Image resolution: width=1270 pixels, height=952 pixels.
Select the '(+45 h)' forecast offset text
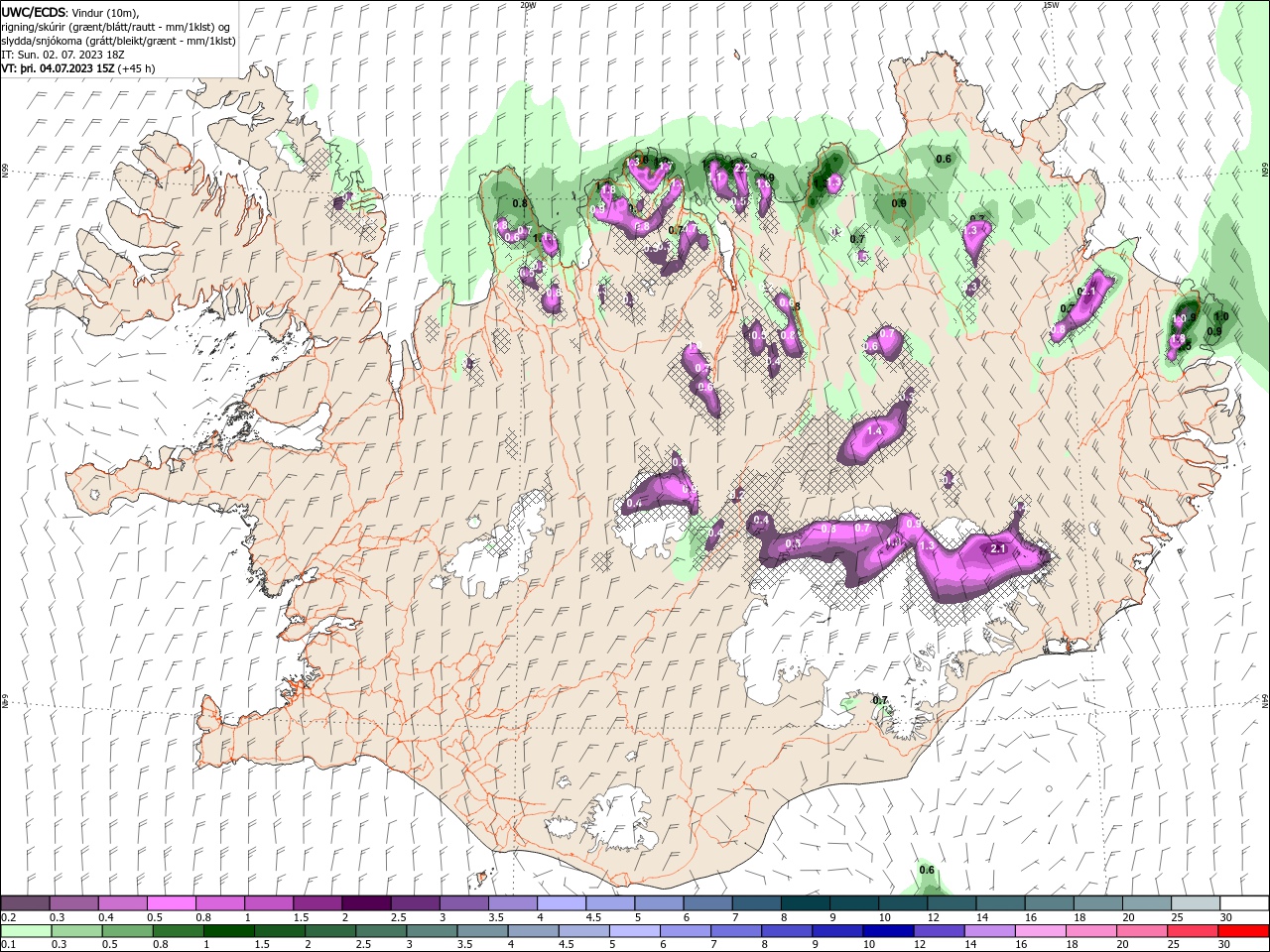[137, 68]
